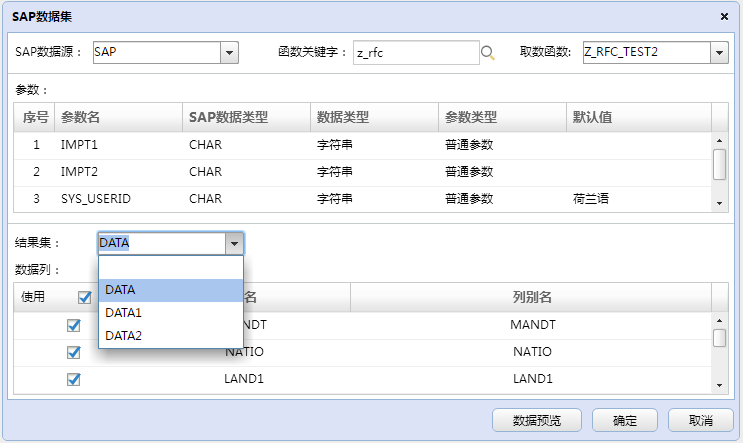Click the SAP数据源 combo text field
This screenshot has height=443, width=743.
coord(157,53)
